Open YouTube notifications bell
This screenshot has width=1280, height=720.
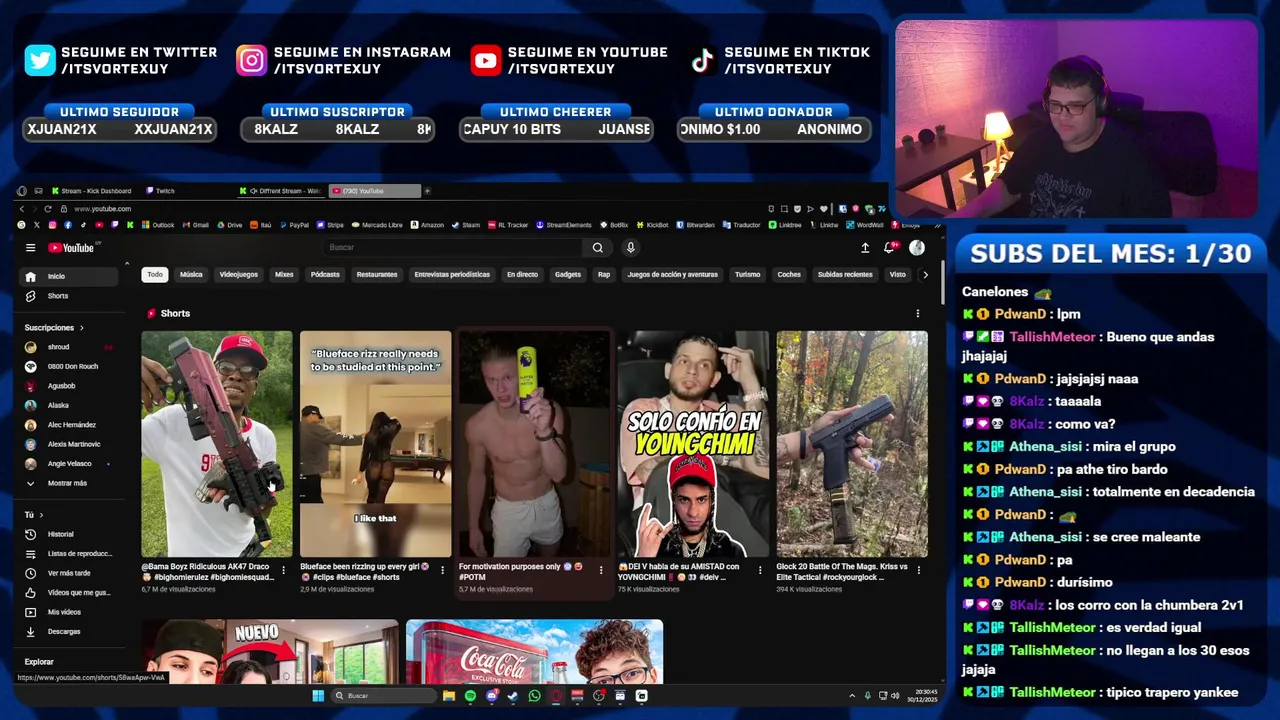pyautogui.click(x=889, y=248)
